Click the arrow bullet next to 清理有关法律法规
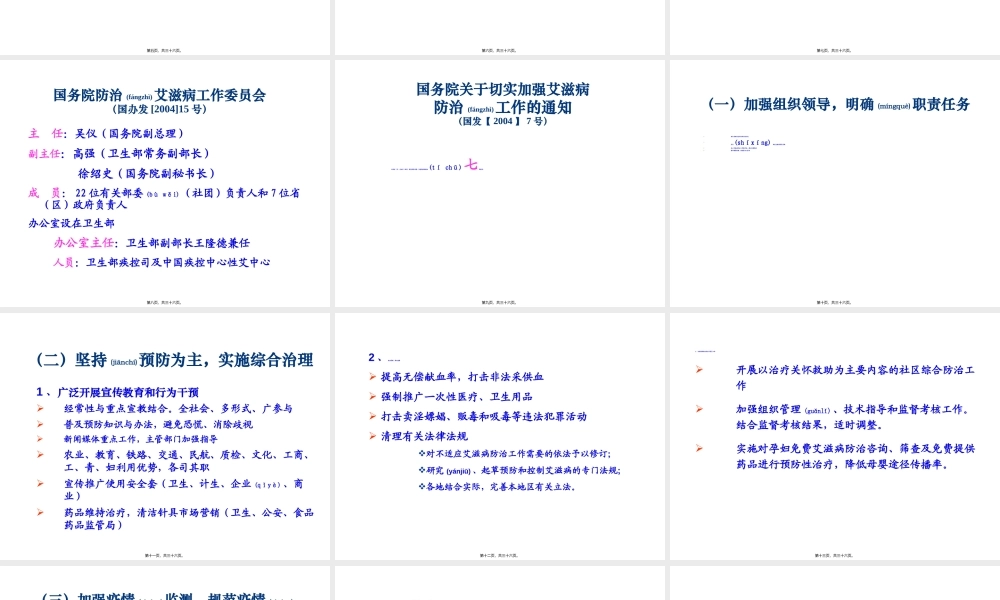Viewport: 1000px width, 600px height. (372, 435)
